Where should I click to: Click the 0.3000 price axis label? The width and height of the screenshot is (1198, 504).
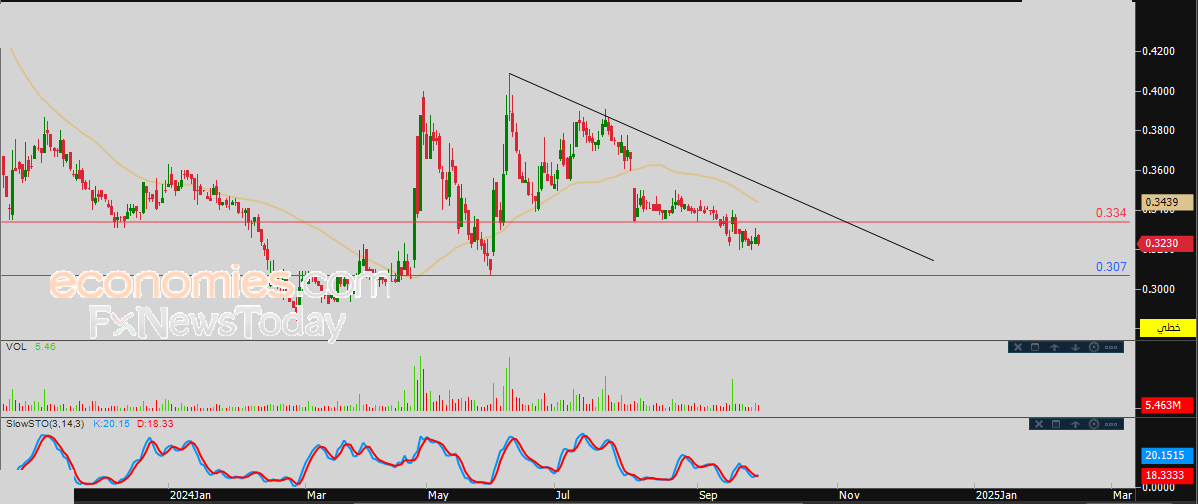click(x=1158, y=289)
